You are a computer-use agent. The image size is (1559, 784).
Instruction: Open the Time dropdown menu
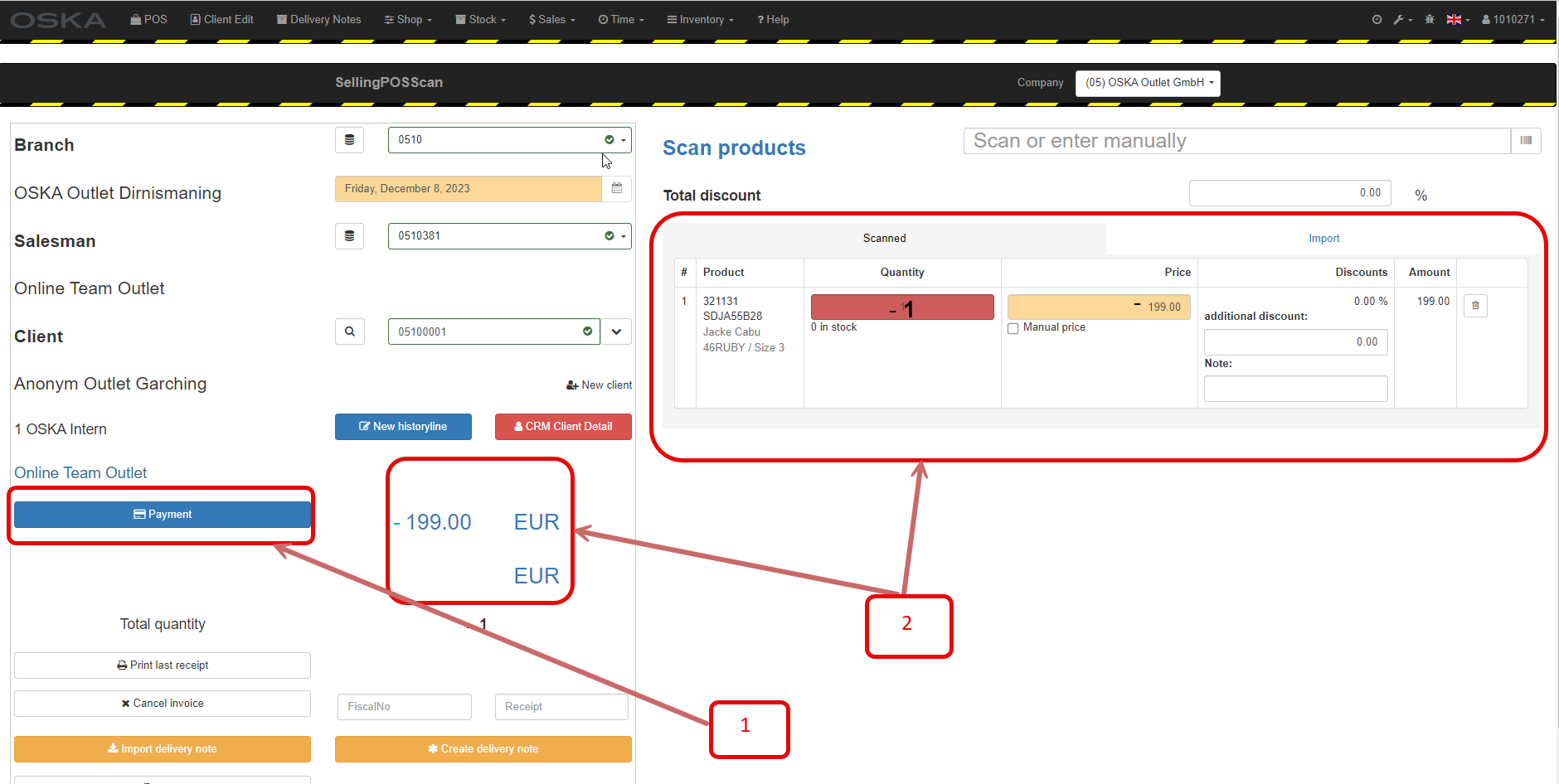[x=621, y=19]
